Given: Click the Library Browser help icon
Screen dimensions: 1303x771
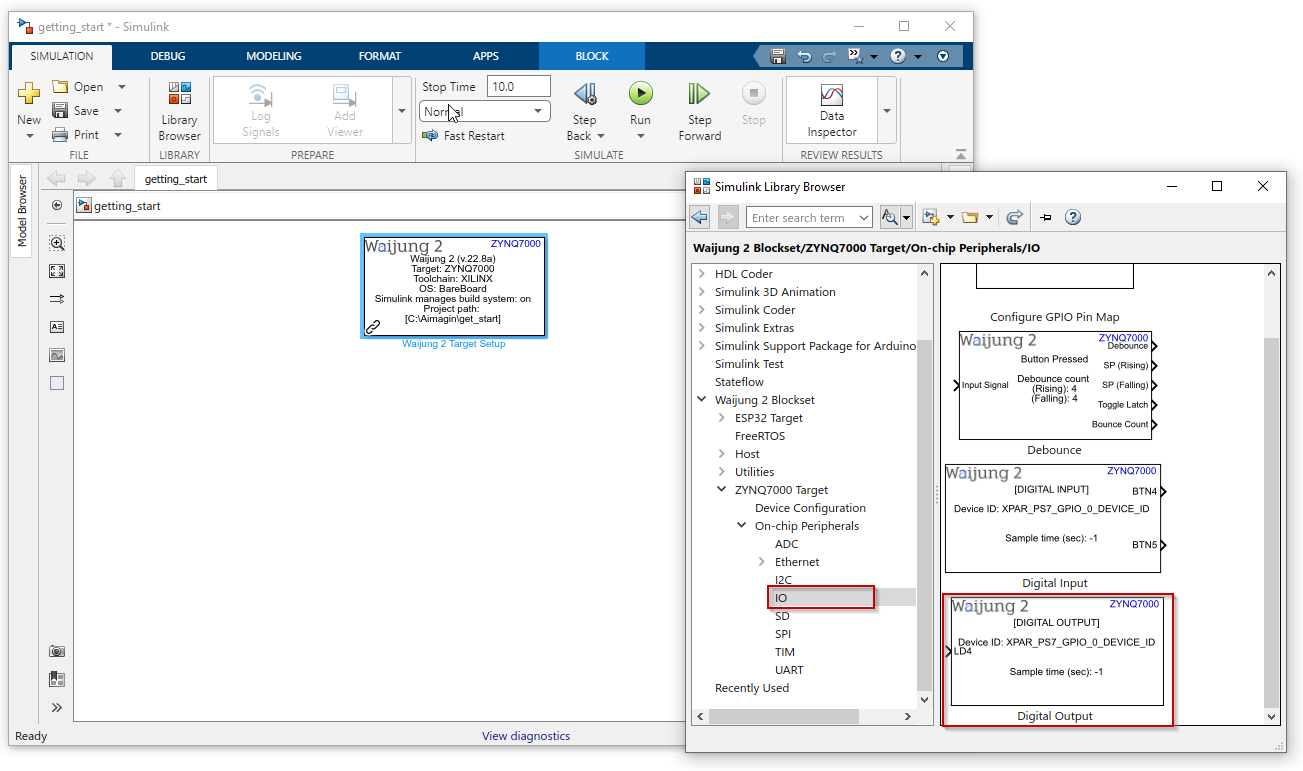Looking at the screenshot, I should click(x=1073, y=217).
